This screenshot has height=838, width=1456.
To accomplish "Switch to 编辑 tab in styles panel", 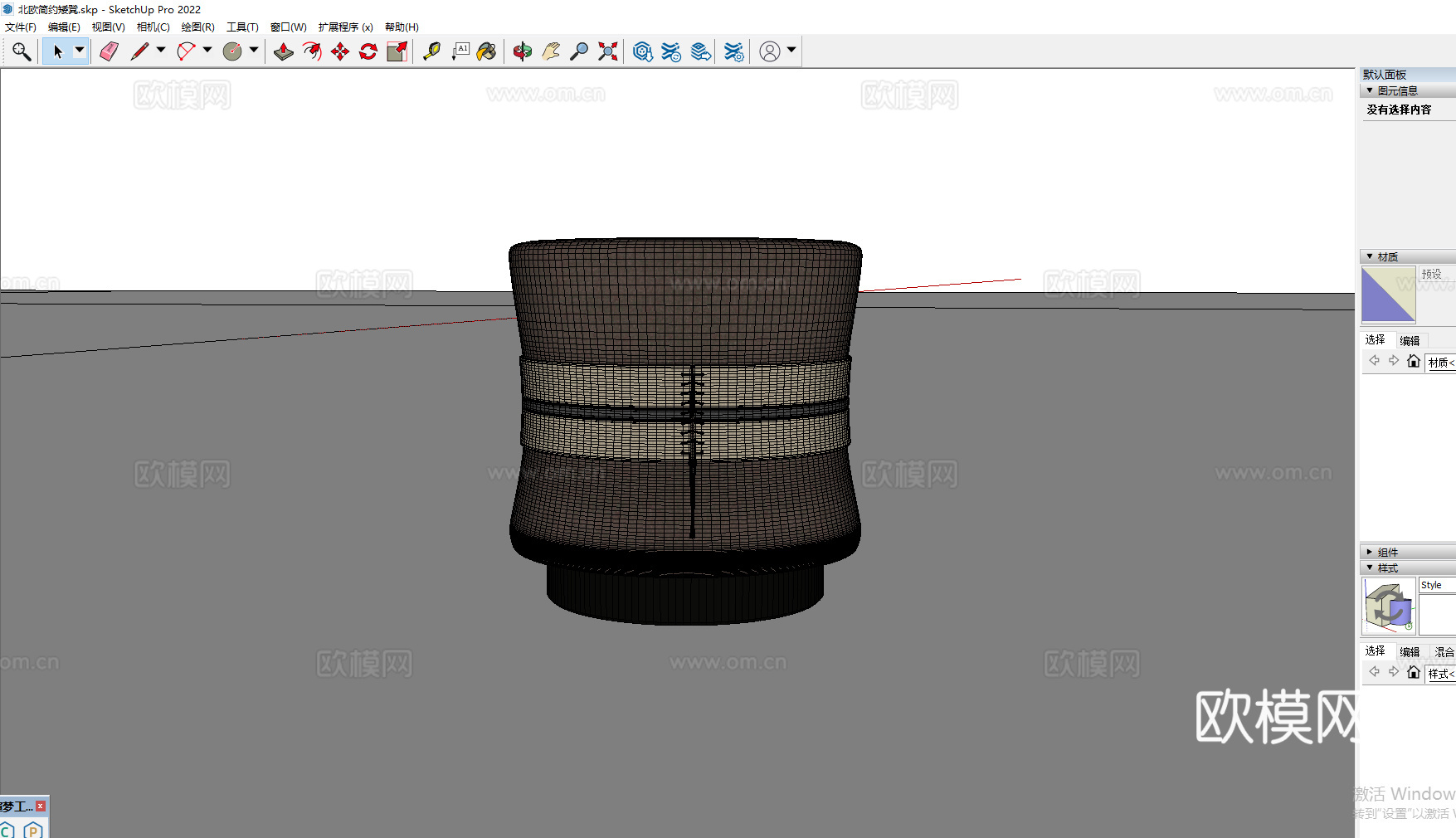I will [x=1410, y=651].
